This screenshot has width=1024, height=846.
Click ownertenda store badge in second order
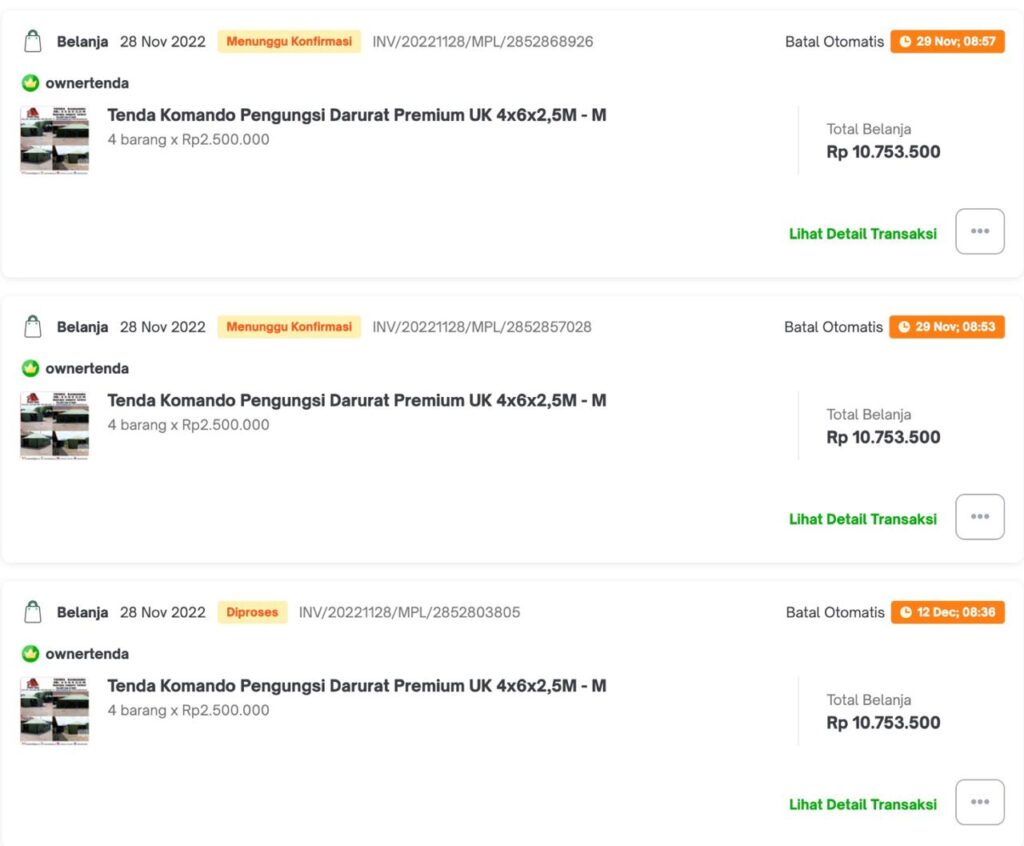30,368
